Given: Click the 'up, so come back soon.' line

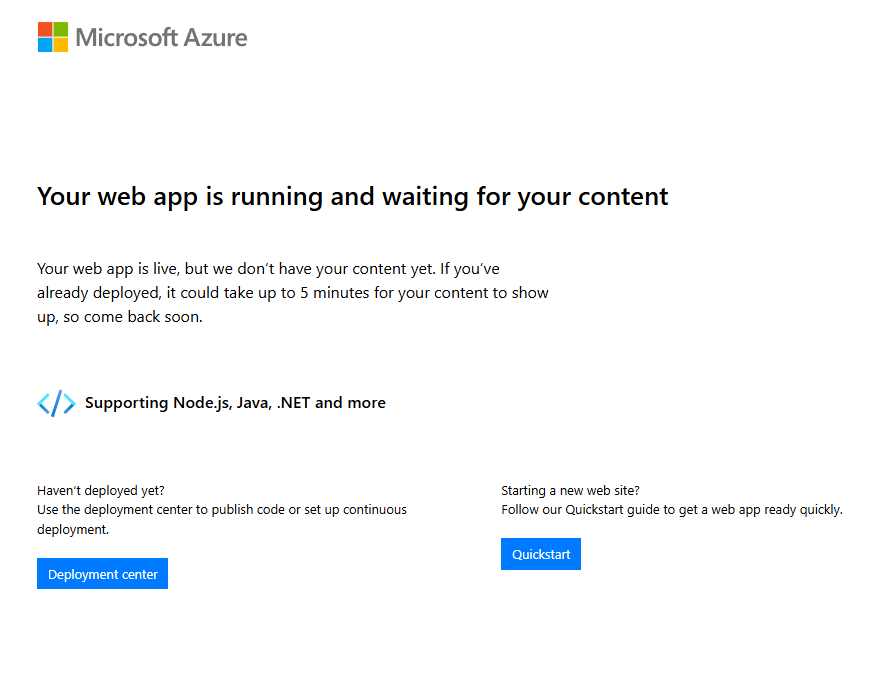Looking at the screenshot, I should [120, 317].
